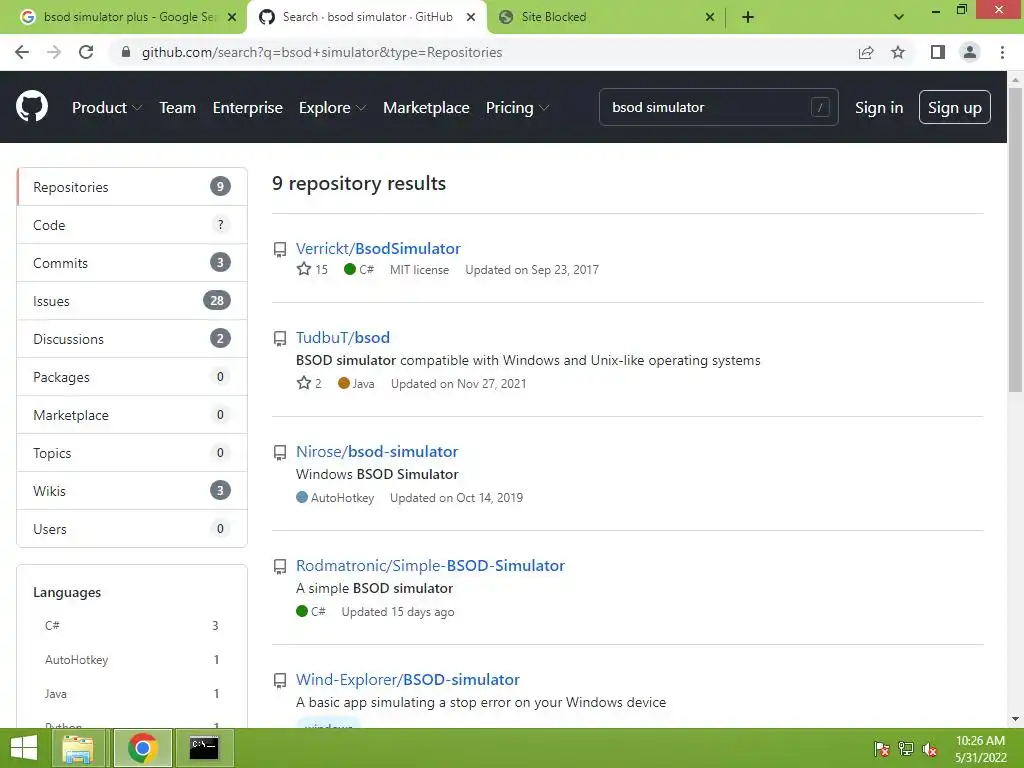Show Commits search results
The image size is (1024, 768).
point(132,263)
